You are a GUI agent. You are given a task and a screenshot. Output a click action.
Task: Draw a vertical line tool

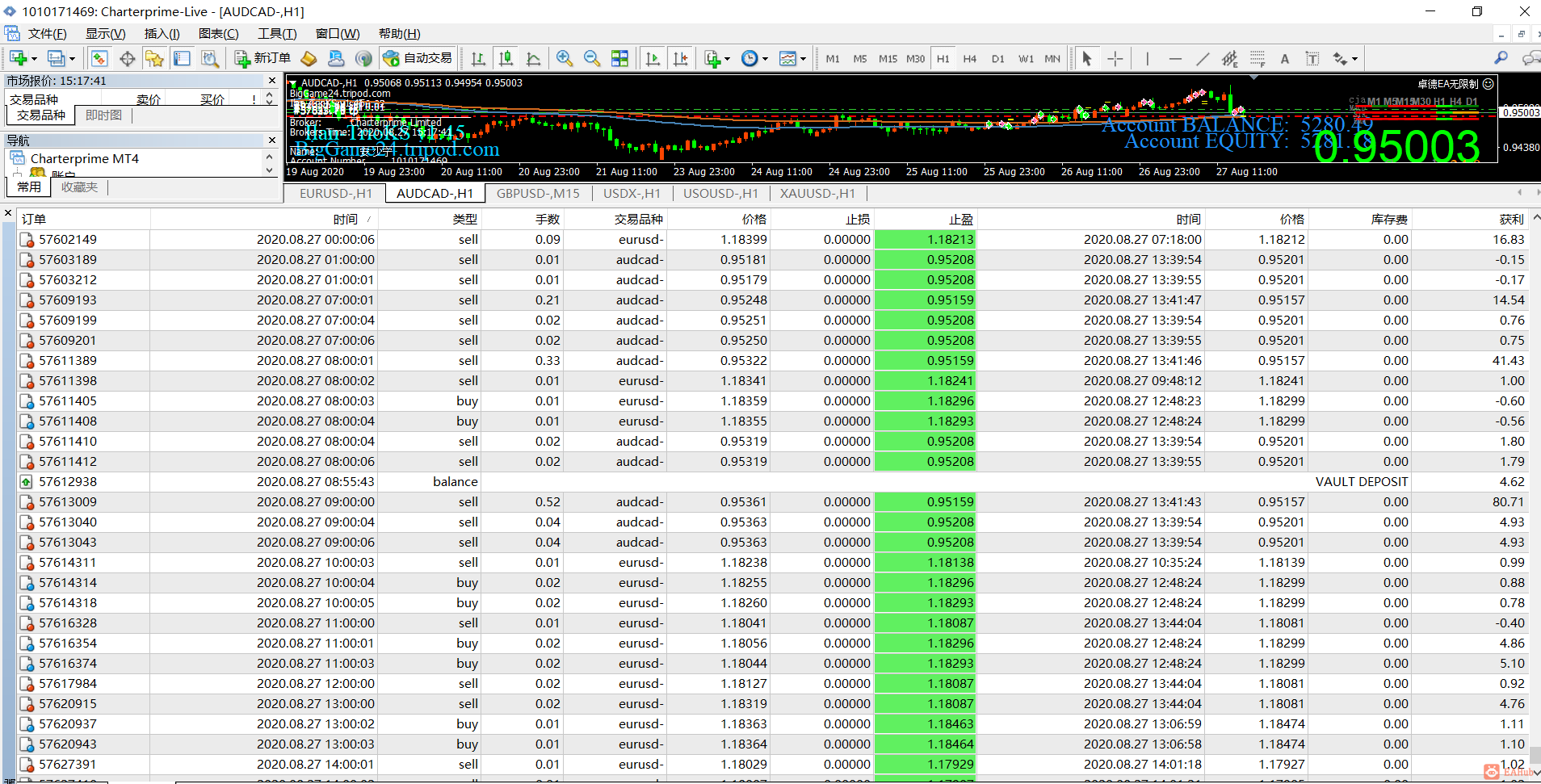1147,58
